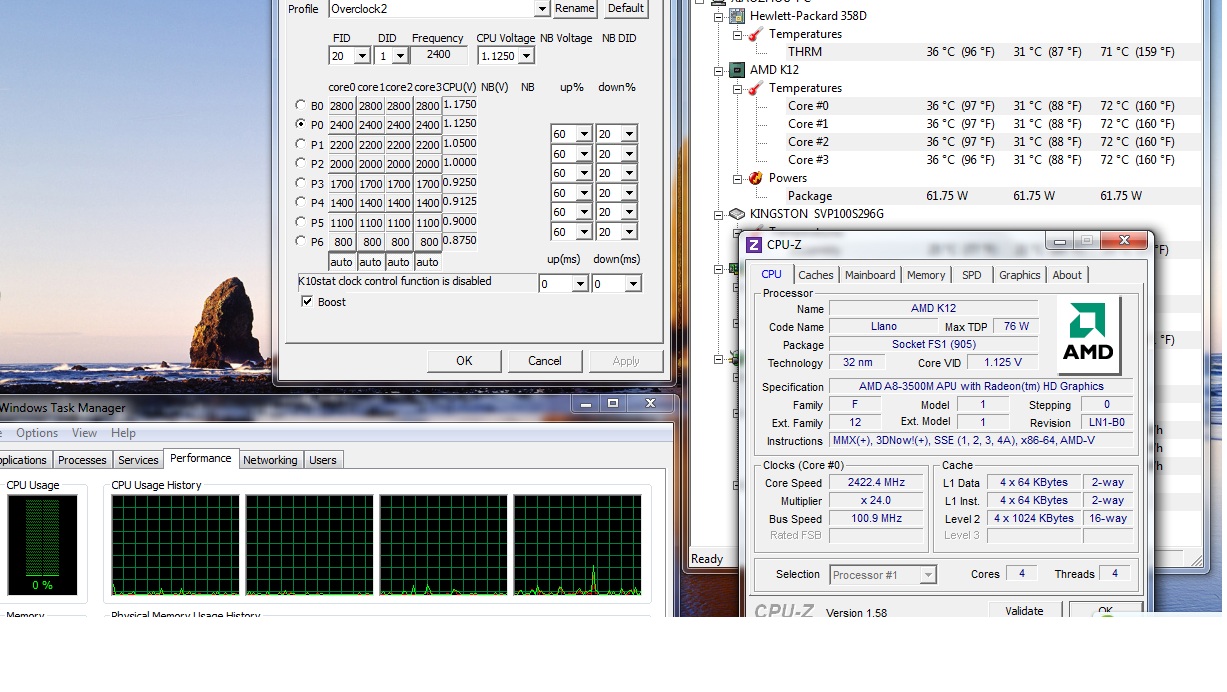
Task: Select the P6 state radio button
Action: pos(301,241)
